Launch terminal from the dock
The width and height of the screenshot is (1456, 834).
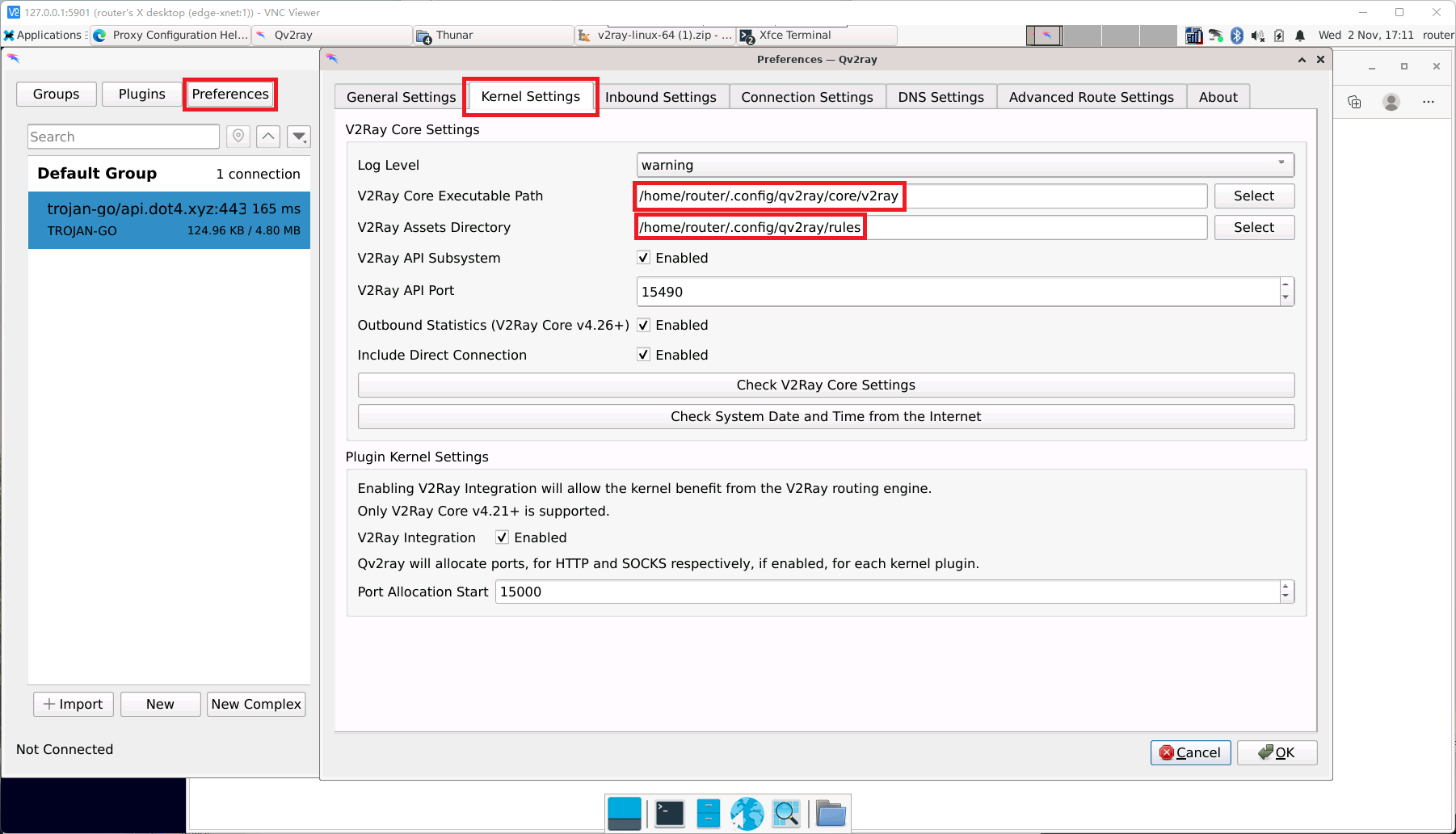click(670, 814)
